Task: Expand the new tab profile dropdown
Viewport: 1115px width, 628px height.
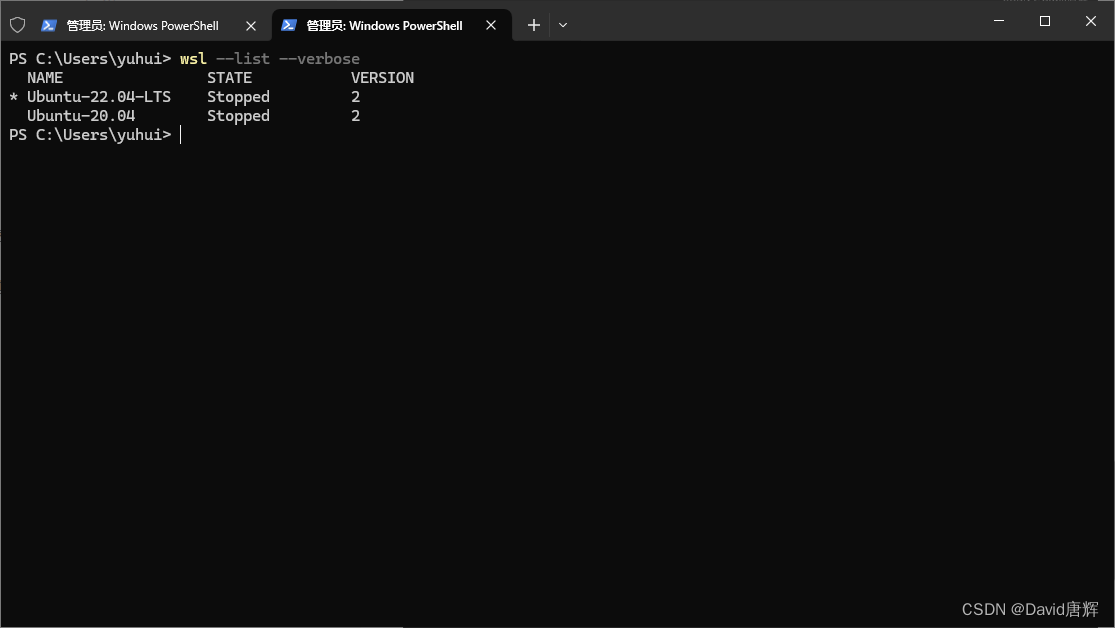Action: pyautogui.click(x=563, y=26)
